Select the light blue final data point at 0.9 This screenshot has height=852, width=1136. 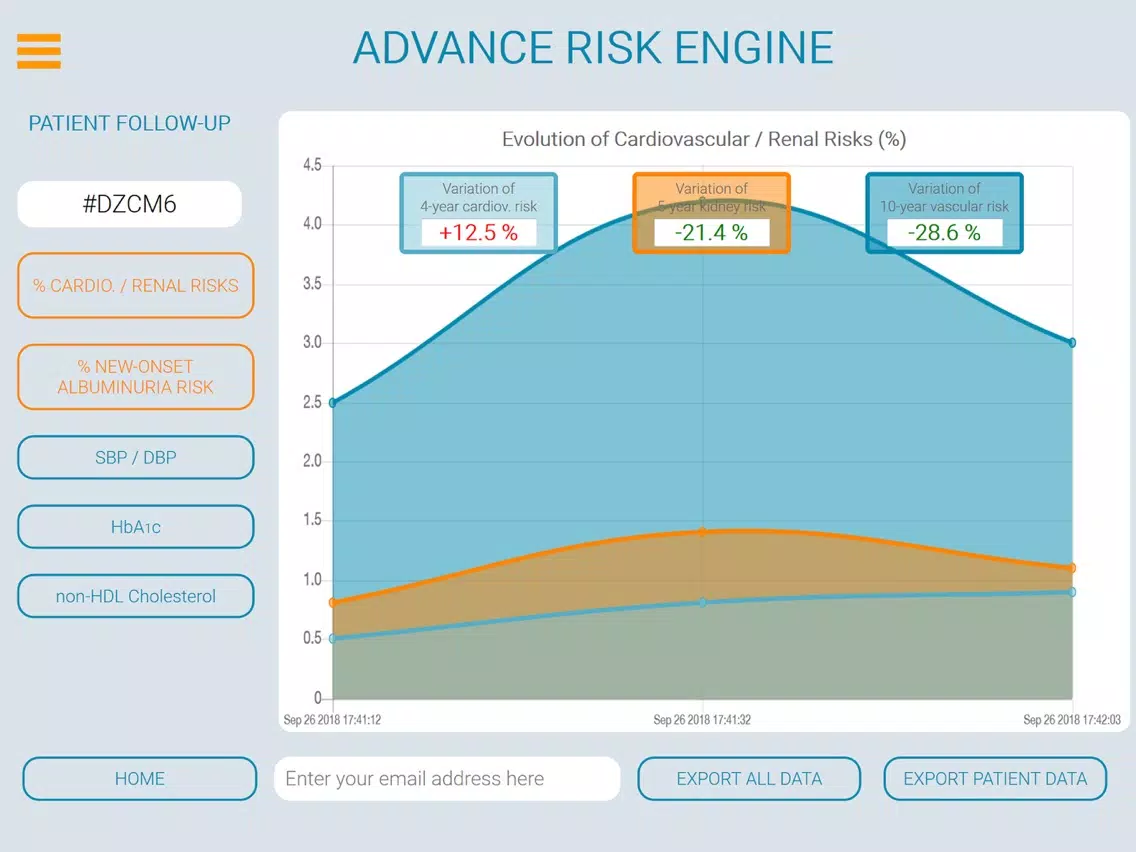point(1072,592)
